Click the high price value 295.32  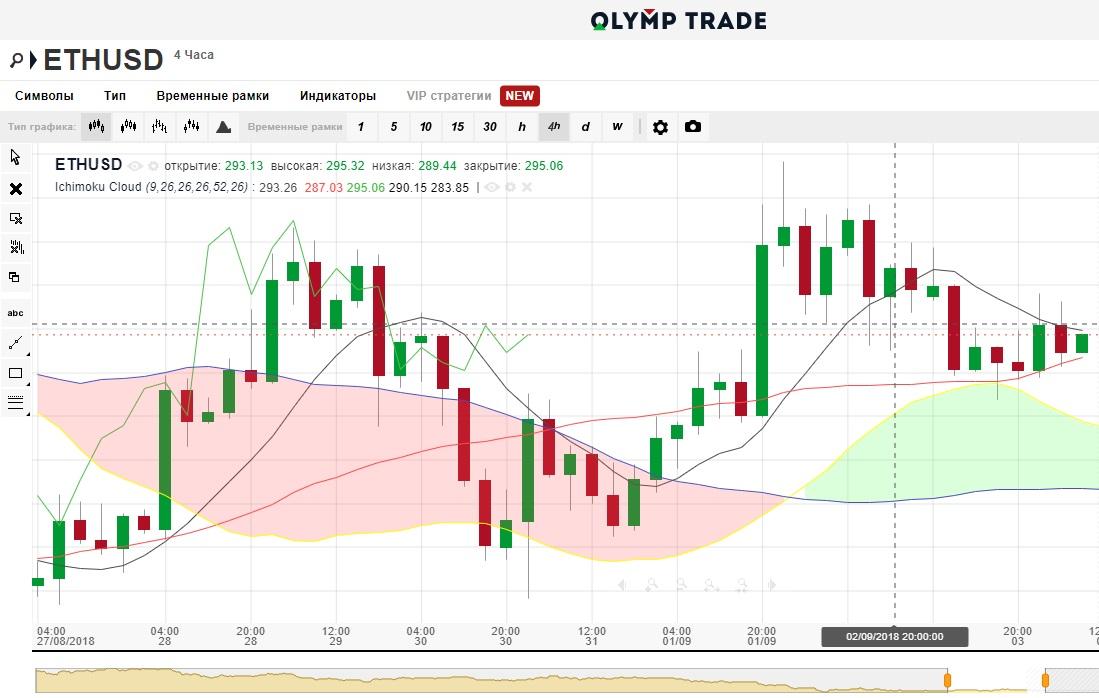click(x=346, y=166)
